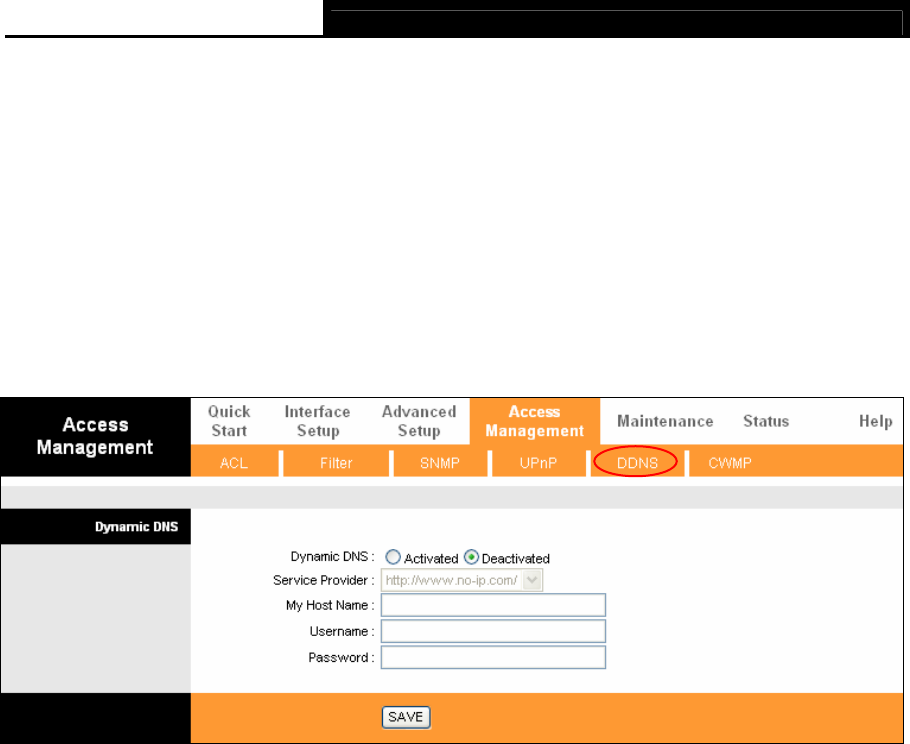
Task: Open the Status tab
Action: [766, 421]
